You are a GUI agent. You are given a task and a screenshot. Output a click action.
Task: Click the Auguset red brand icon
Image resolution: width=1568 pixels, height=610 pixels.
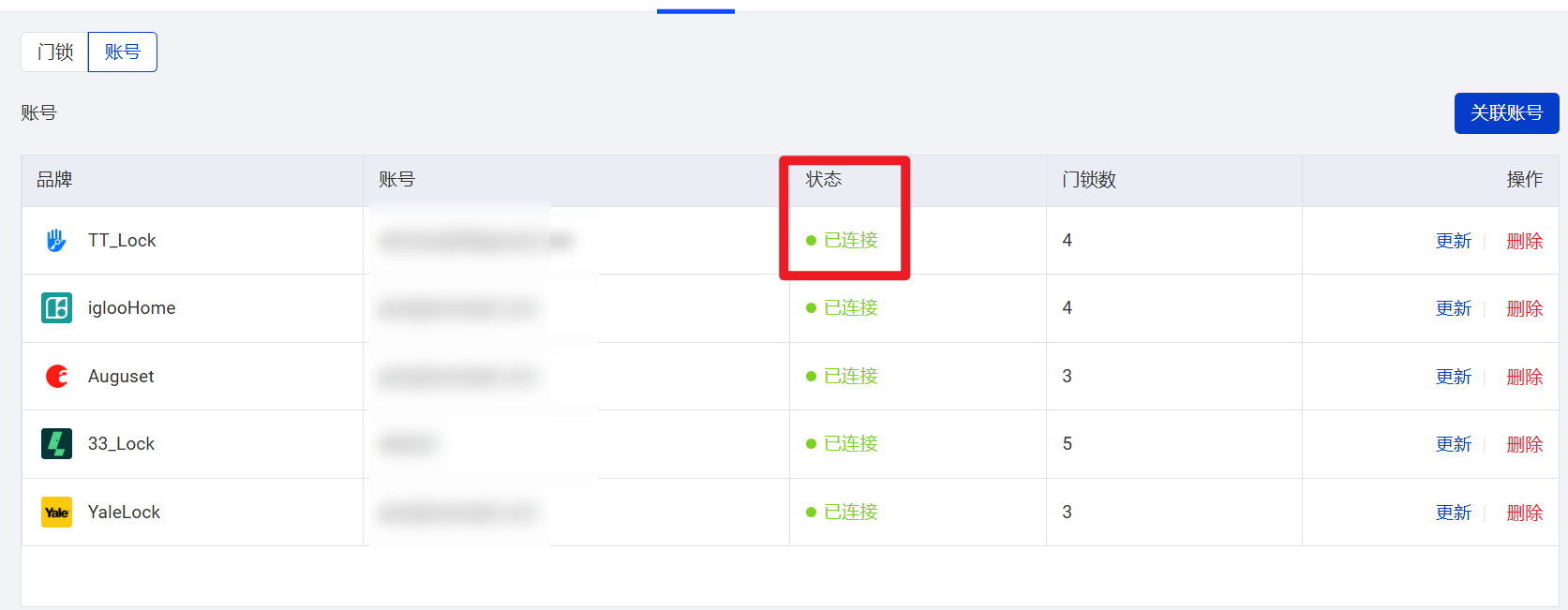click(x=56, y=376)
